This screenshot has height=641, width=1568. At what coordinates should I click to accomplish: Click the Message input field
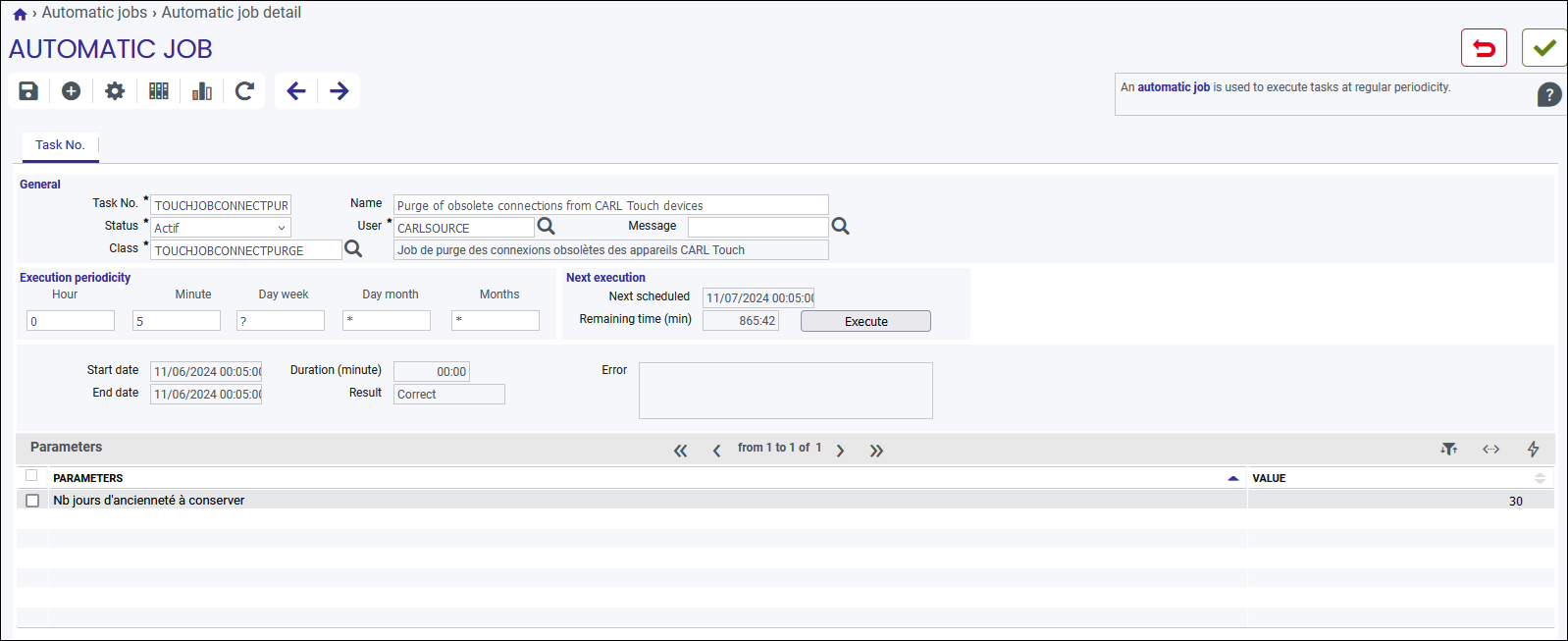click(758, 228)
